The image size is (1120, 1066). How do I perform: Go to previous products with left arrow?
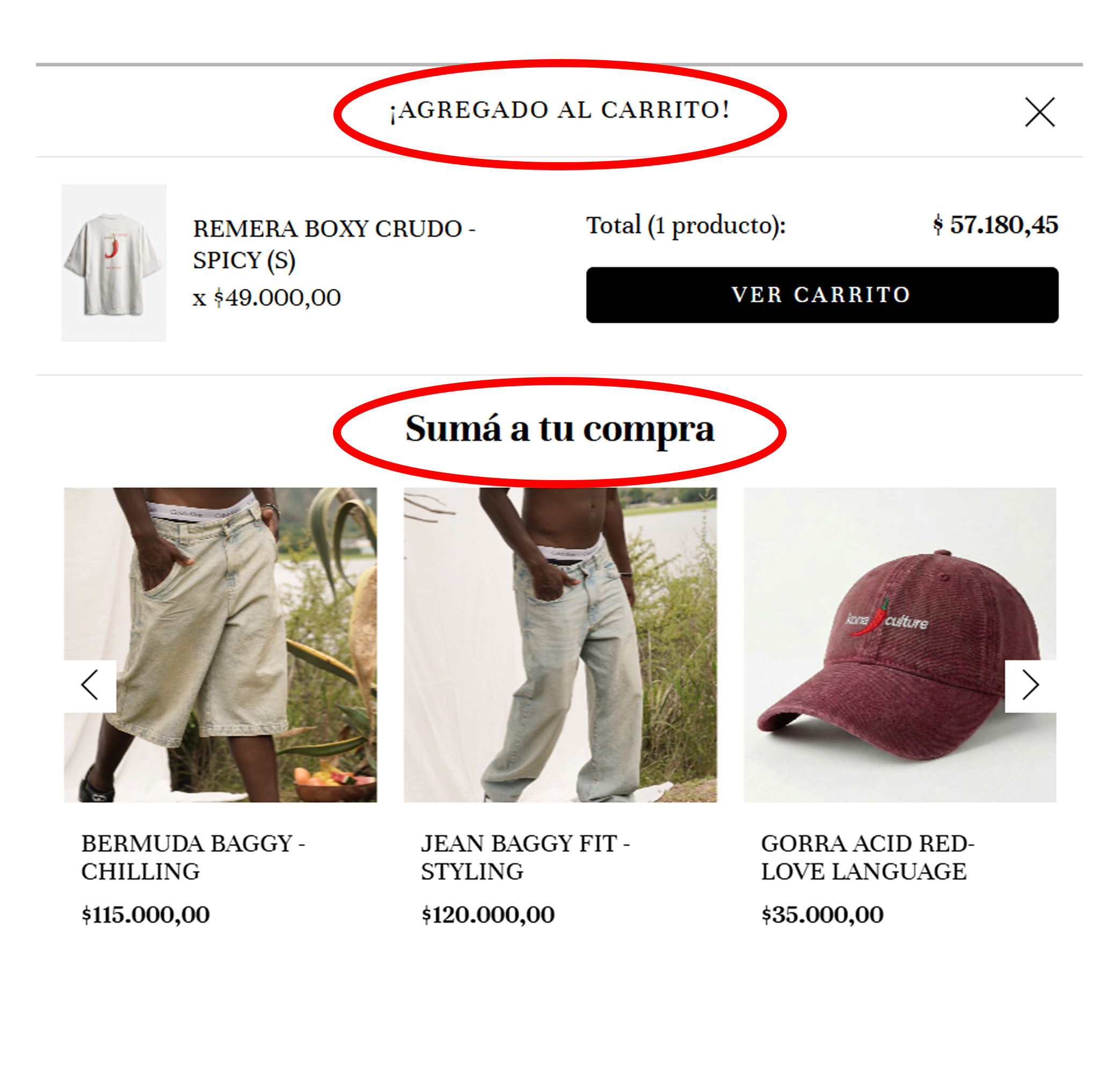coord(90,685)
